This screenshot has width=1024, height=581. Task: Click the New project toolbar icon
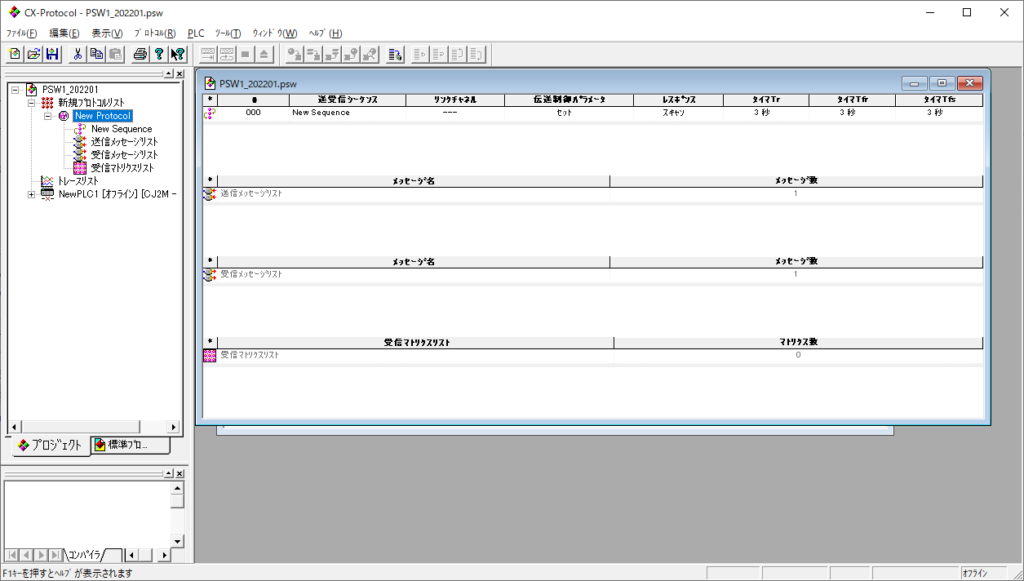tap(14, 54)
